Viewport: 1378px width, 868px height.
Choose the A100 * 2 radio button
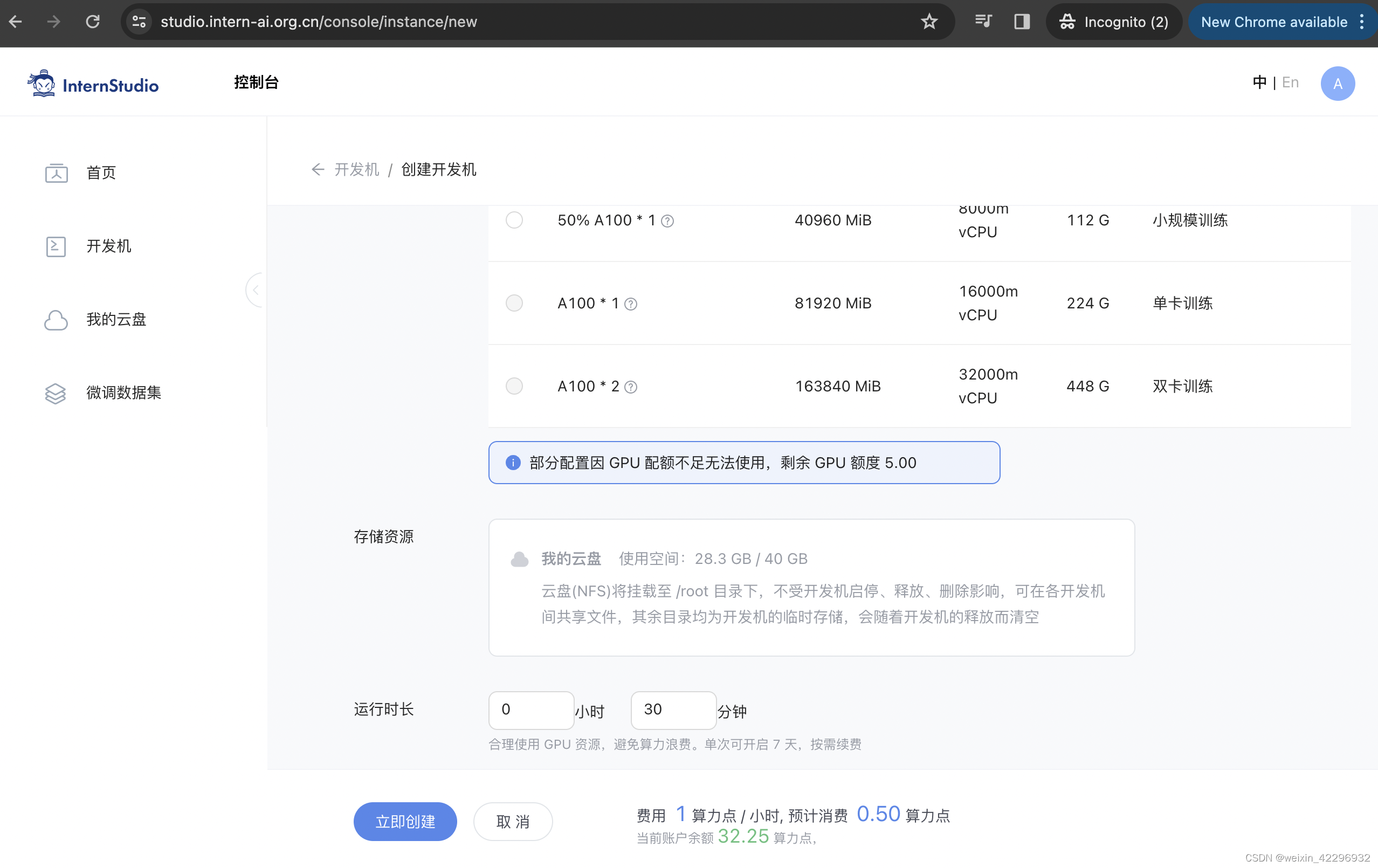(514, 386)
